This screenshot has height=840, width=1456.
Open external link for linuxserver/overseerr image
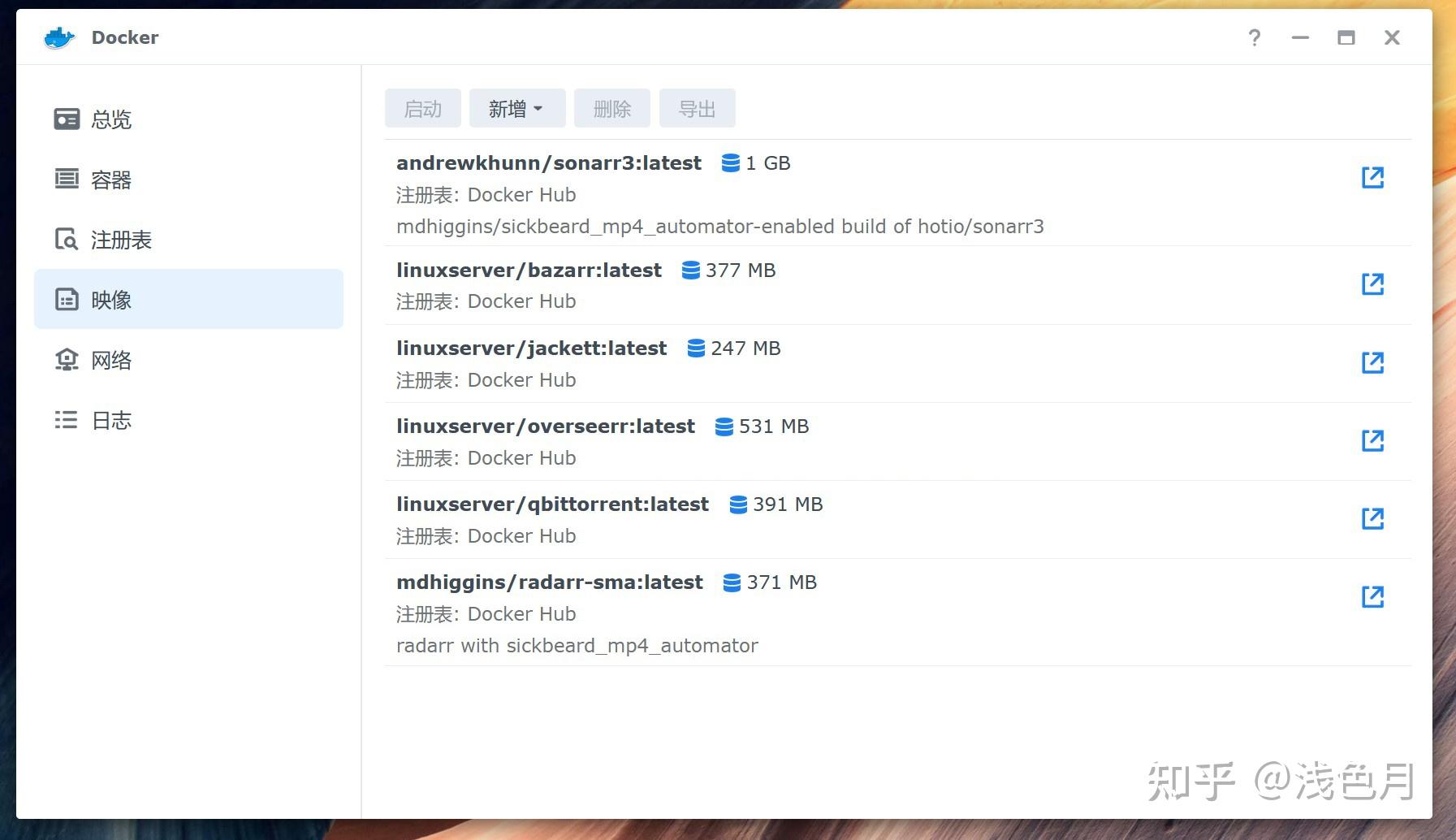pos(1372,440)
